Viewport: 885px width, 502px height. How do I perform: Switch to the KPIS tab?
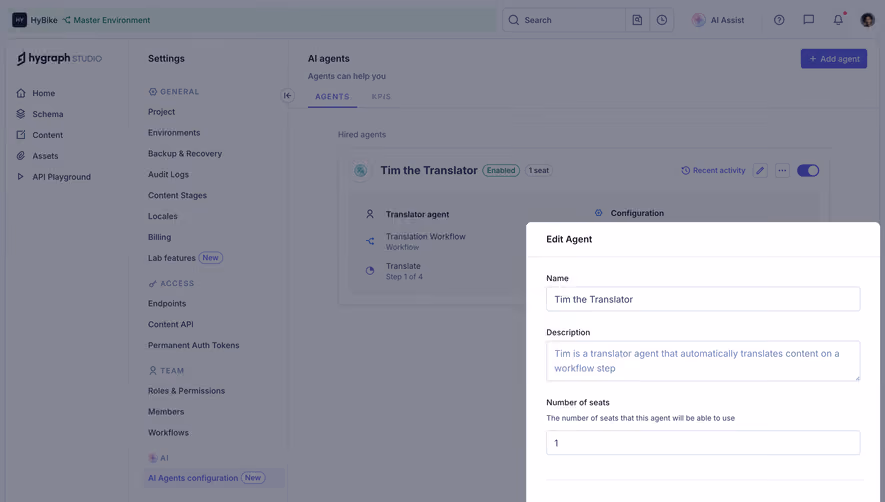point(381,97)
